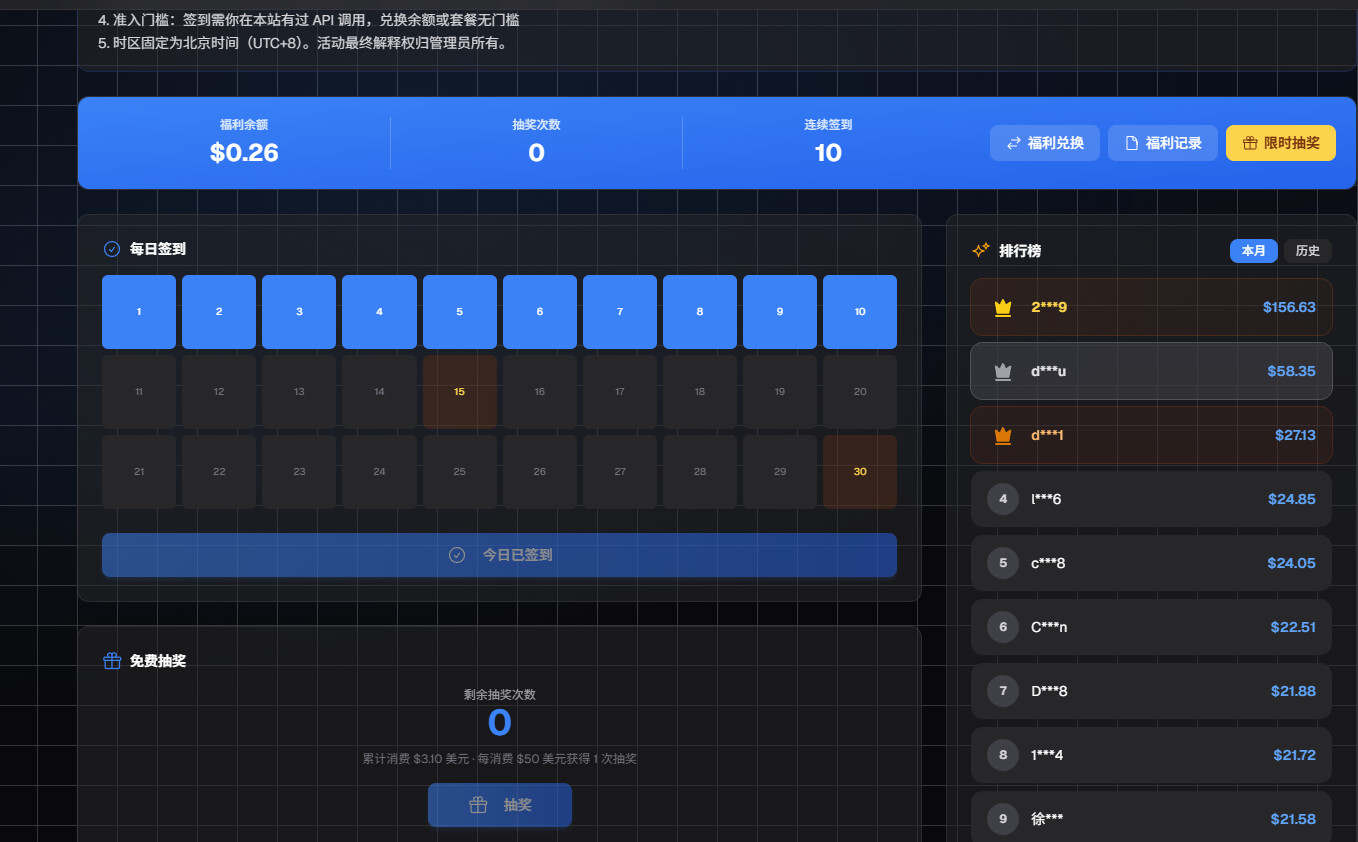
Task: Click the gift icon beside 免费抽奖 heading
Action: (112, 661)
